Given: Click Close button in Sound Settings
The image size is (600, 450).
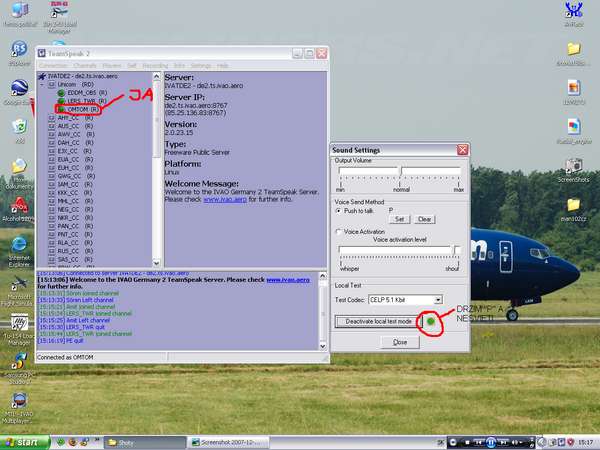Looking at the screenshot, I should 400,342.
